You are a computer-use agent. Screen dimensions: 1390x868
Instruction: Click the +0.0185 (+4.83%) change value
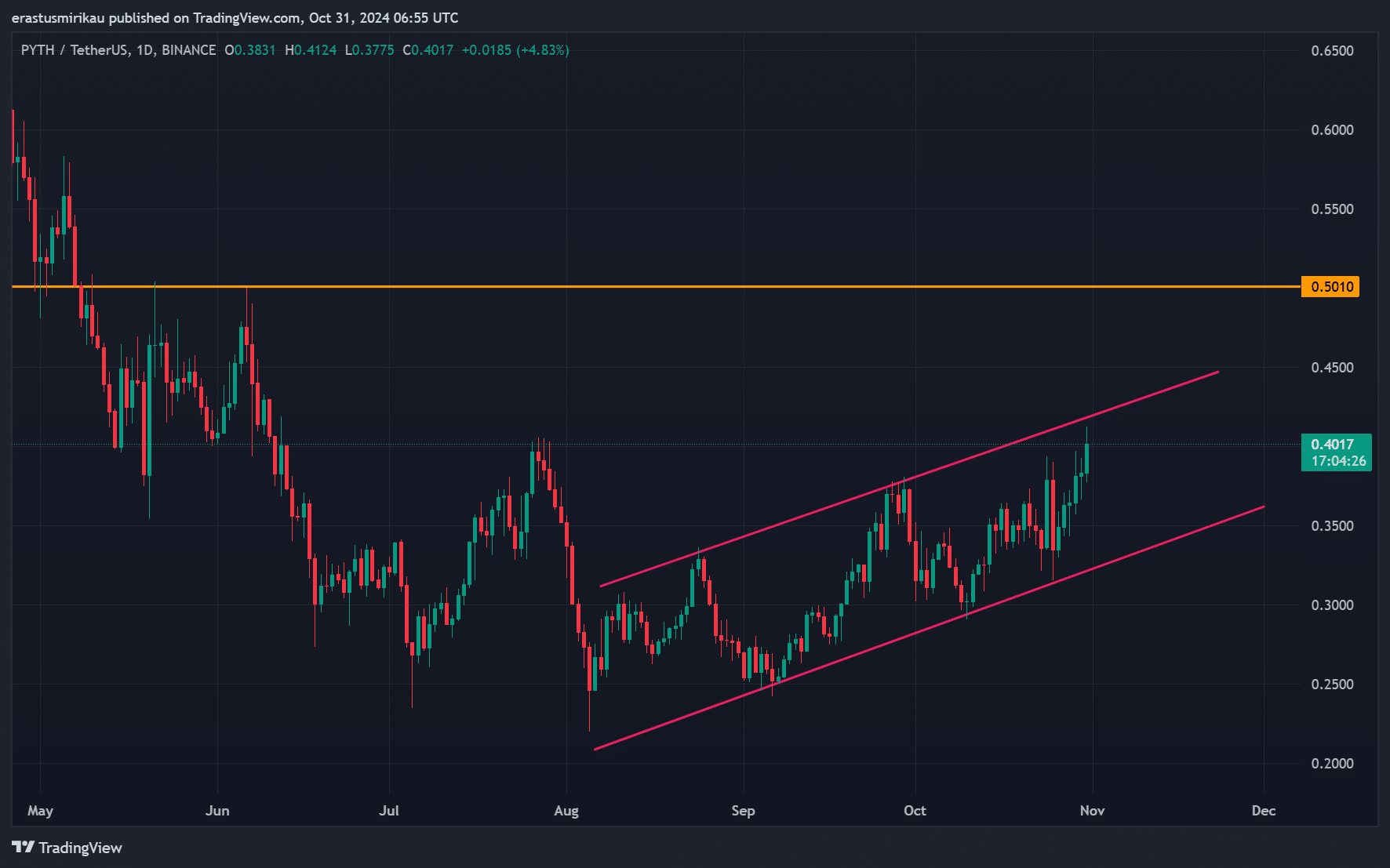[515, 50]
